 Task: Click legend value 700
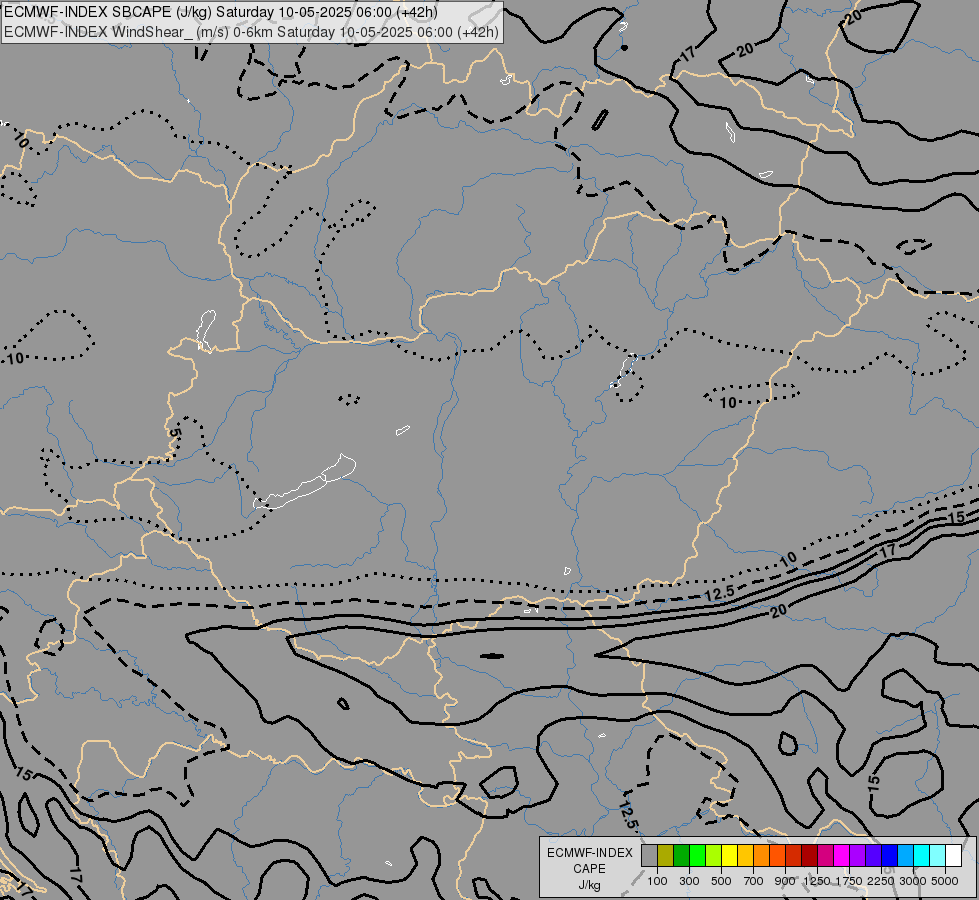tap(754, 881)
